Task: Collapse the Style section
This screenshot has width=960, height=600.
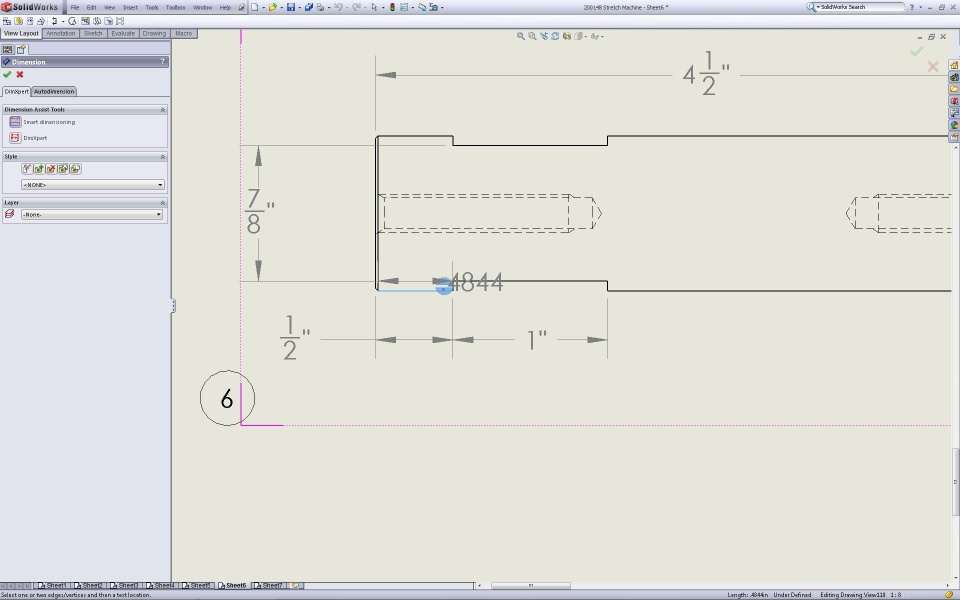Action: pyautogui.click(x=163, y=157)
